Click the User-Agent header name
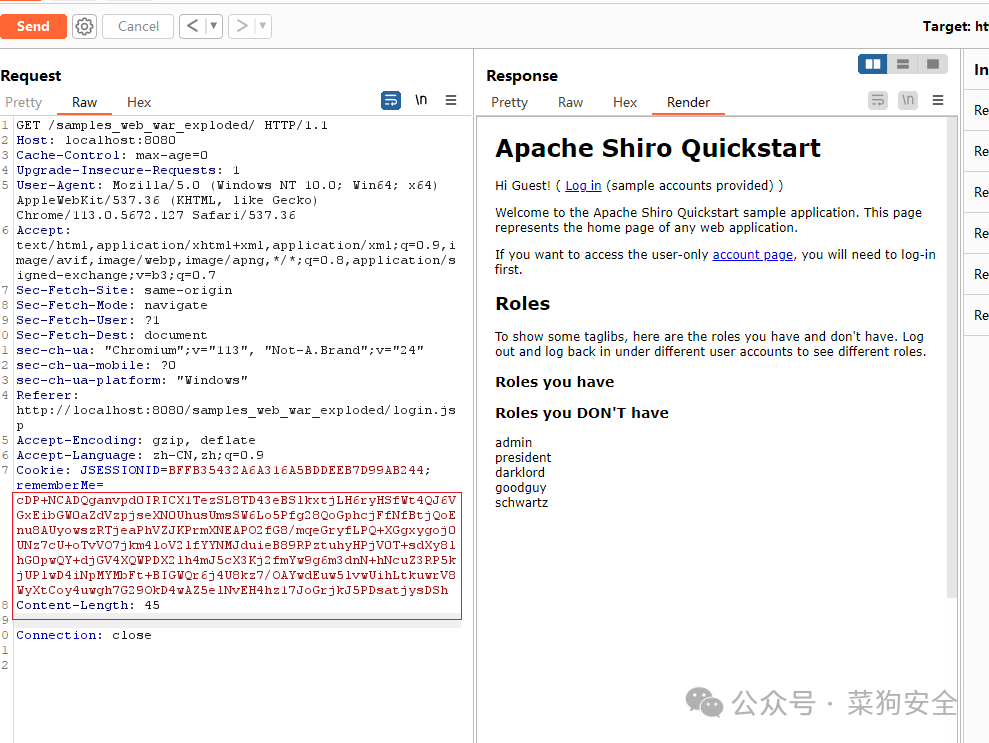This screenshot has width=989, height=743. click(59, 185)
